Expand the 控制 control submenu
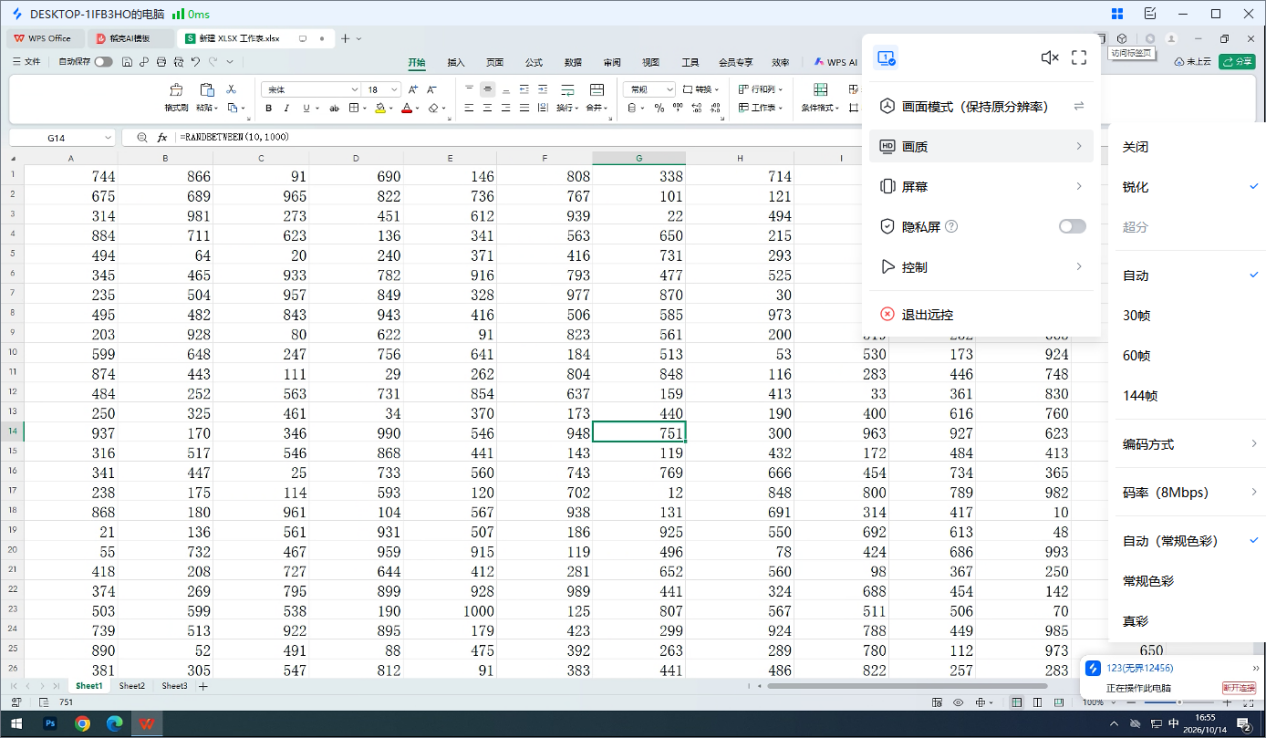1266x738 pixels. coord(982,267)
